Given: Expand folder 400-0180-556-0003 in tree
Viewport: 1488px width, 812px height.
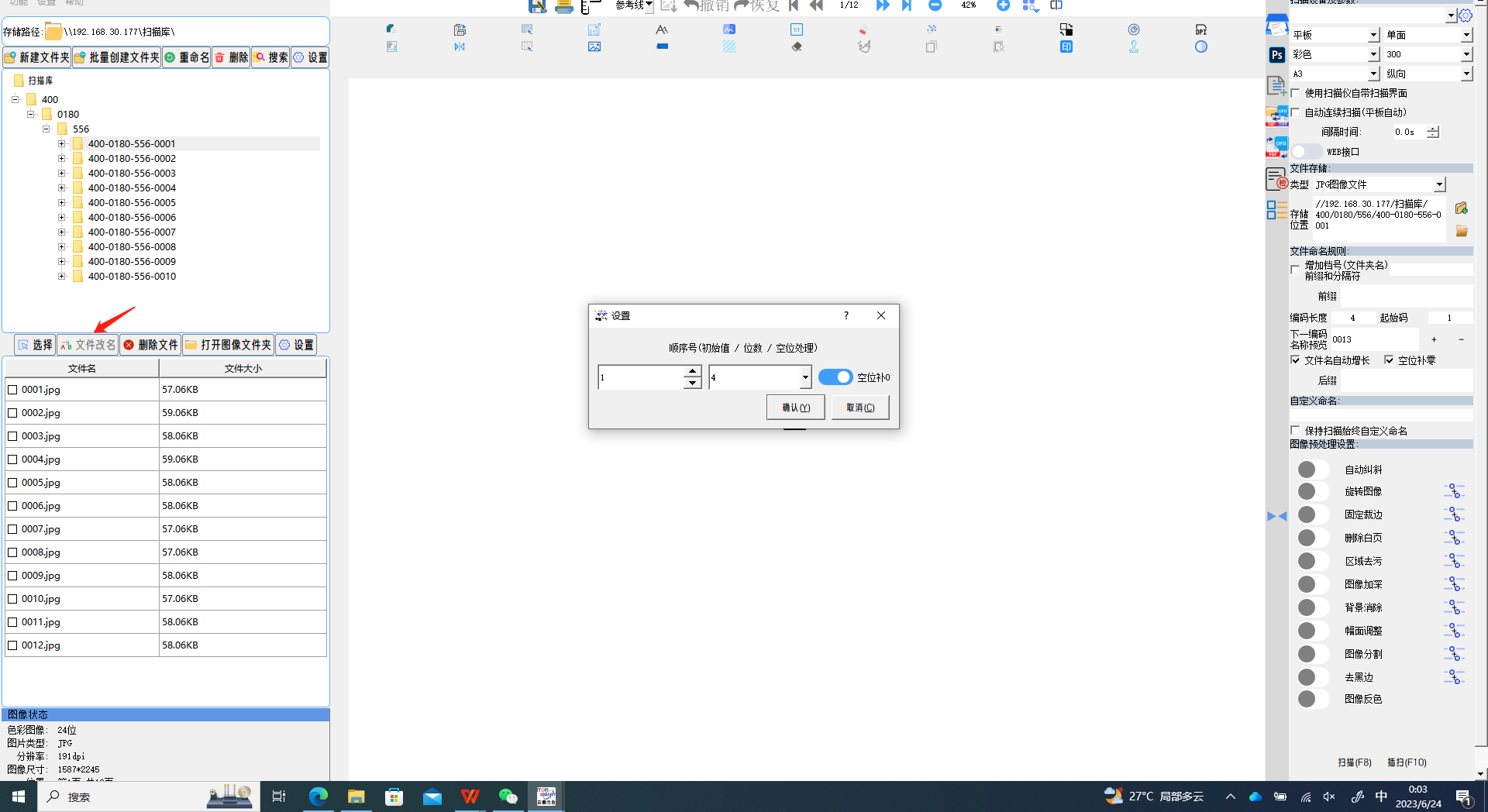Looking at the screenshot, I should (x=62, y=174).
